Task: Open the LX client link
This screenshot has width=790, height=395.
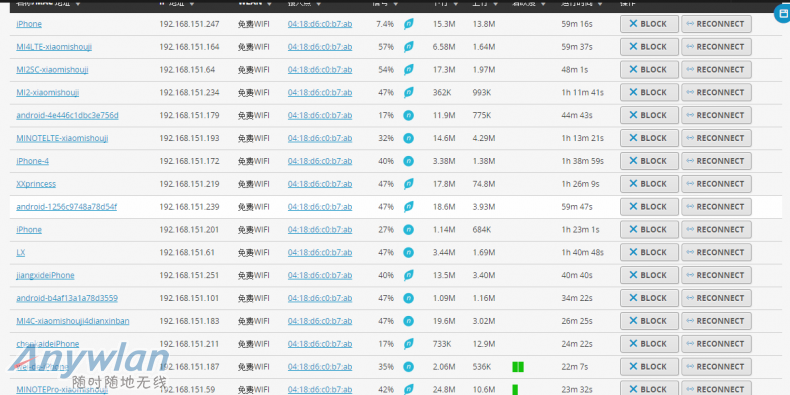Action: pyautogui.click(x=21, y=252)
